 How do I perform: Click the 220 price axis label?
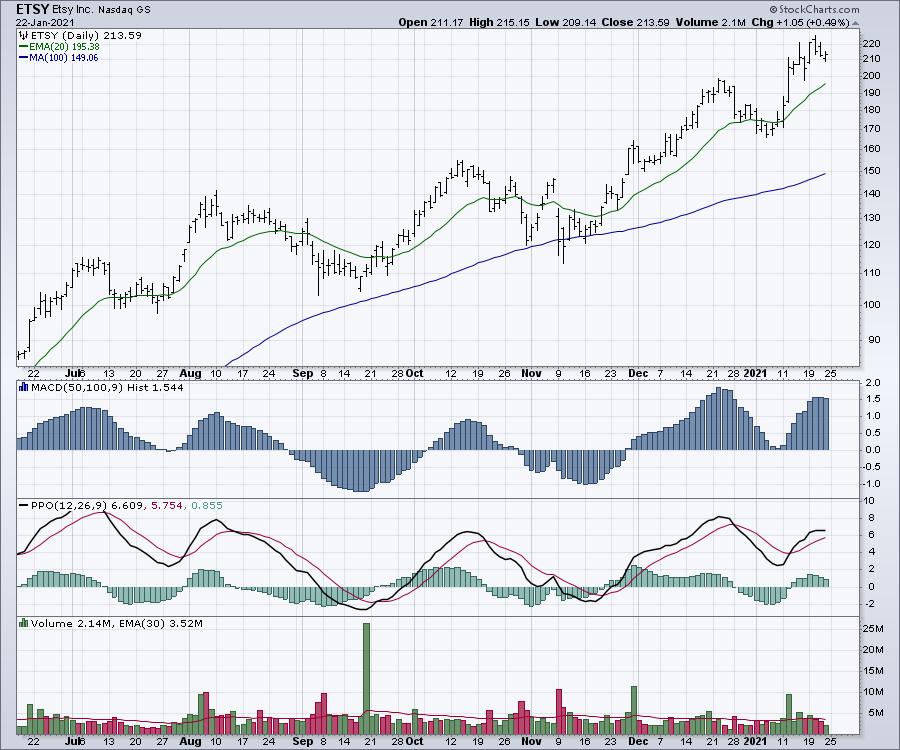(871, 44)
